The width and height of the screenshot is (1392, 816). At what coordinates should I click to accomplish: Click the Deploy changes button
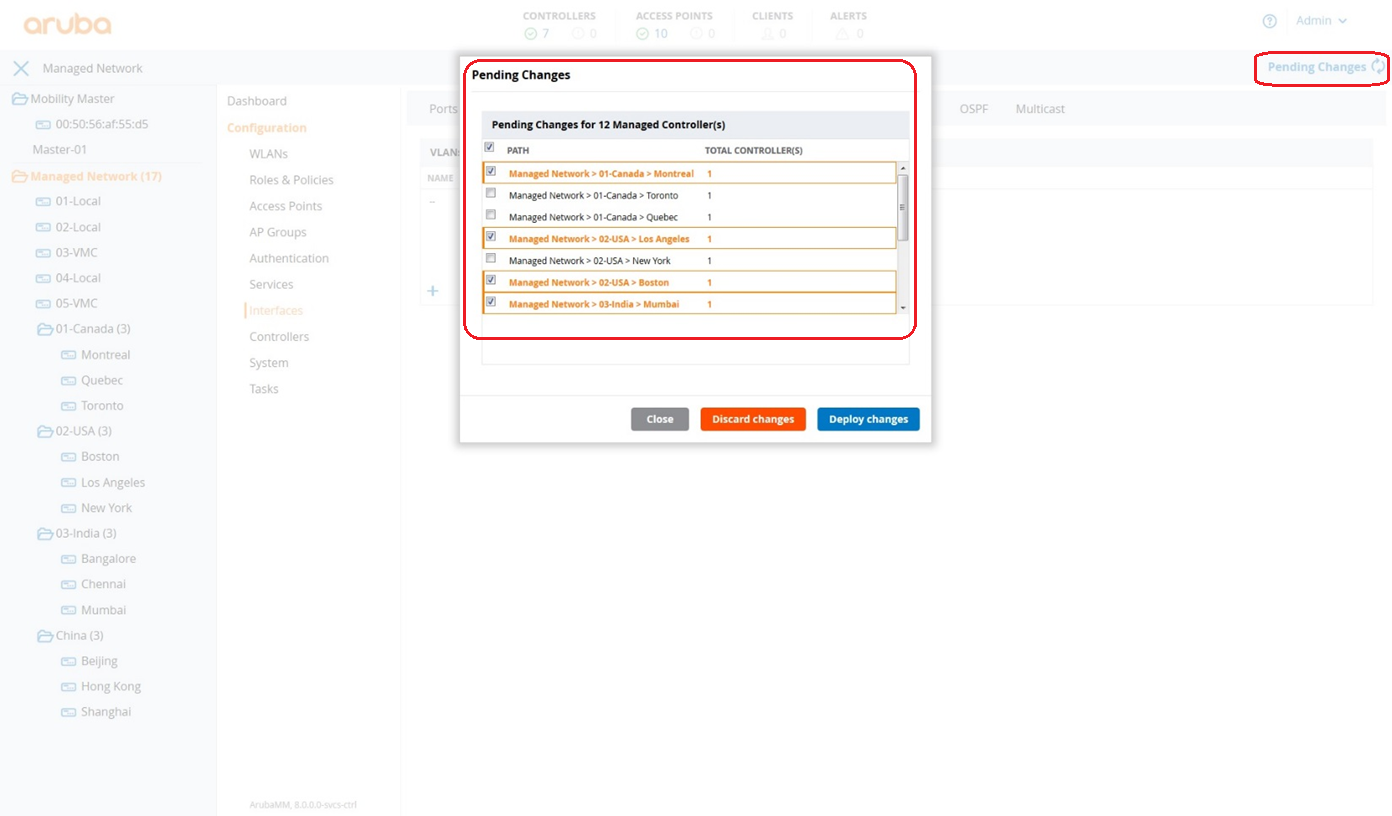(x=868, y=419)
